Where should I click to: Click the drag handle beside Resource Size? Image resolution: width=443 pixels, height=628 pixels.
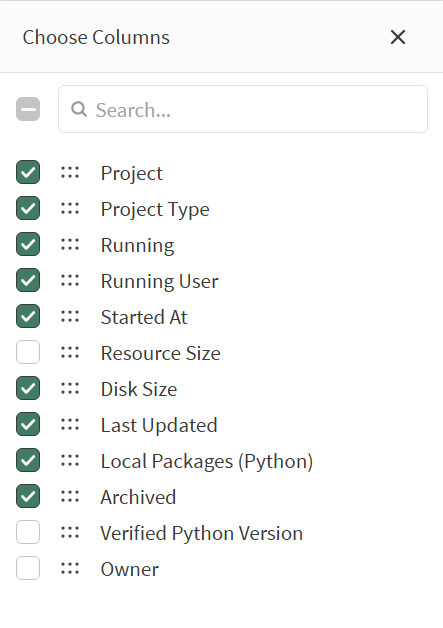click(x=70, y=352)
